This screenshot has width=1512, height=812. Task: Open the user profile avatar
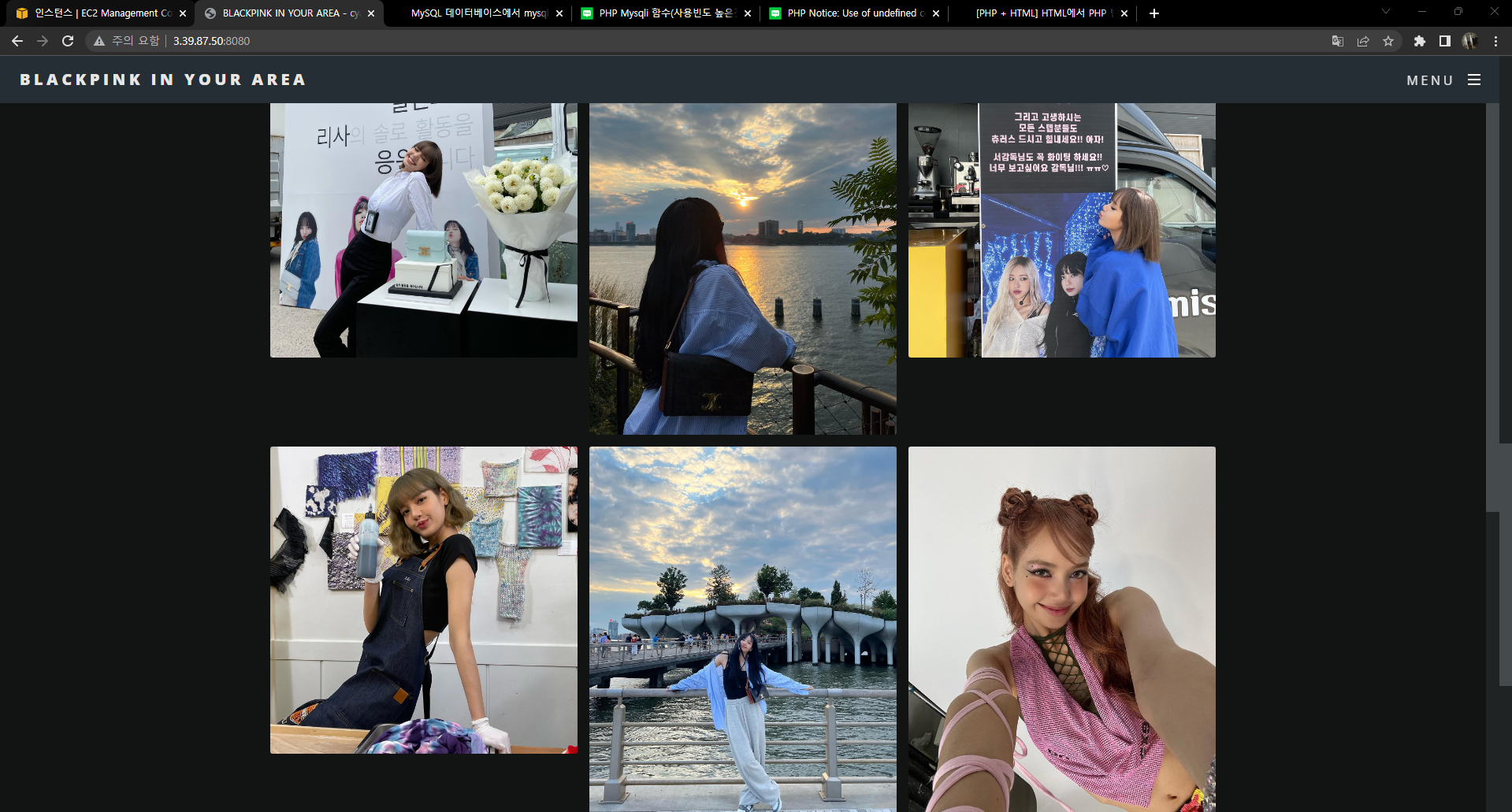1469,41
